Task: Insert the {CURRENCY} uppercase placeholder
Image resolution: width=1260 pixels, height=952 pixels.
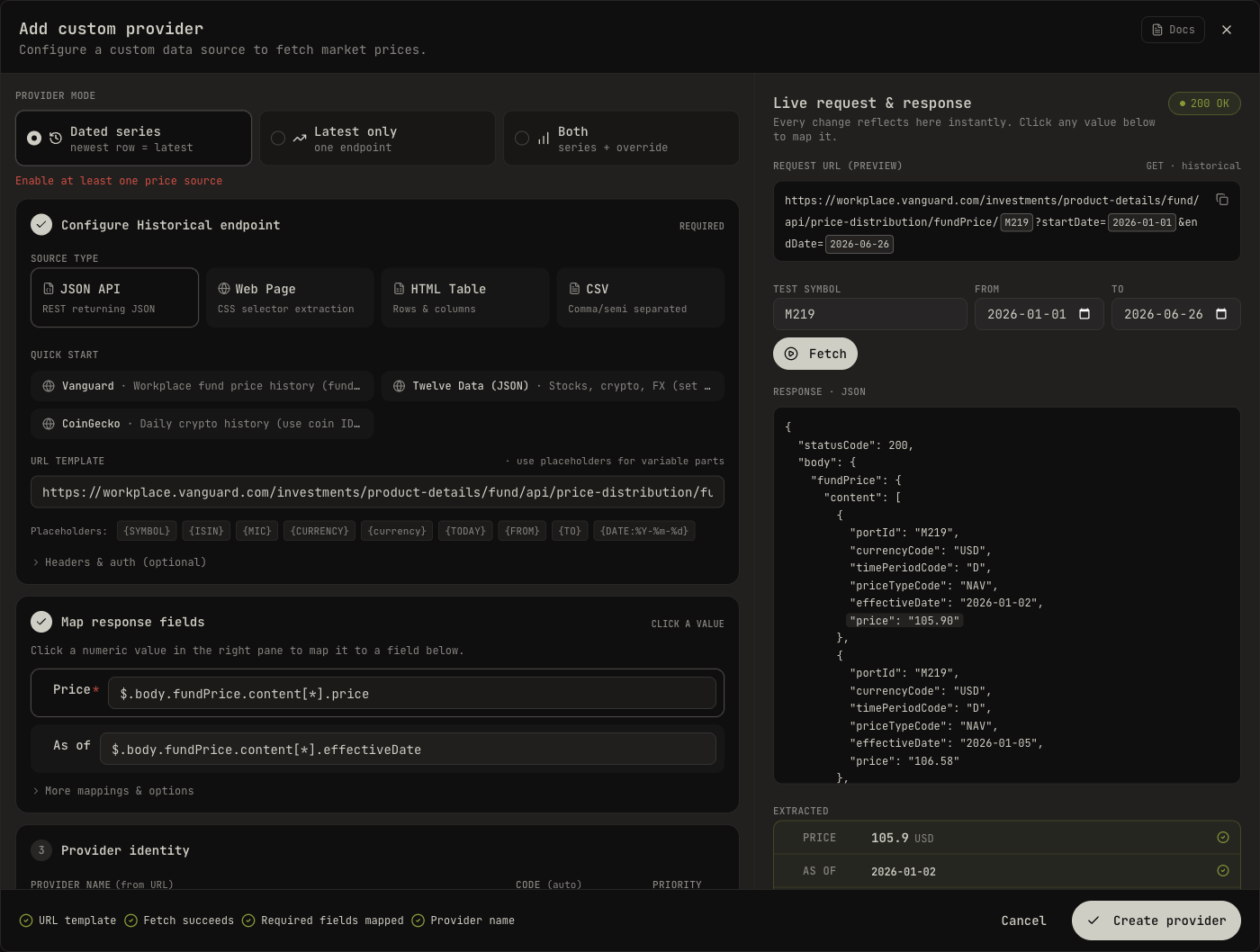Action: tap(319, 531)
